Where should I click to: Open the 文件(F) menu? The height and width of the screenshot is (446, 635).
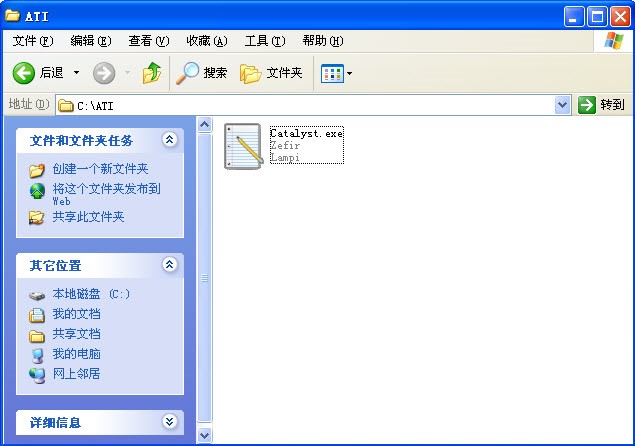point(33,41)
